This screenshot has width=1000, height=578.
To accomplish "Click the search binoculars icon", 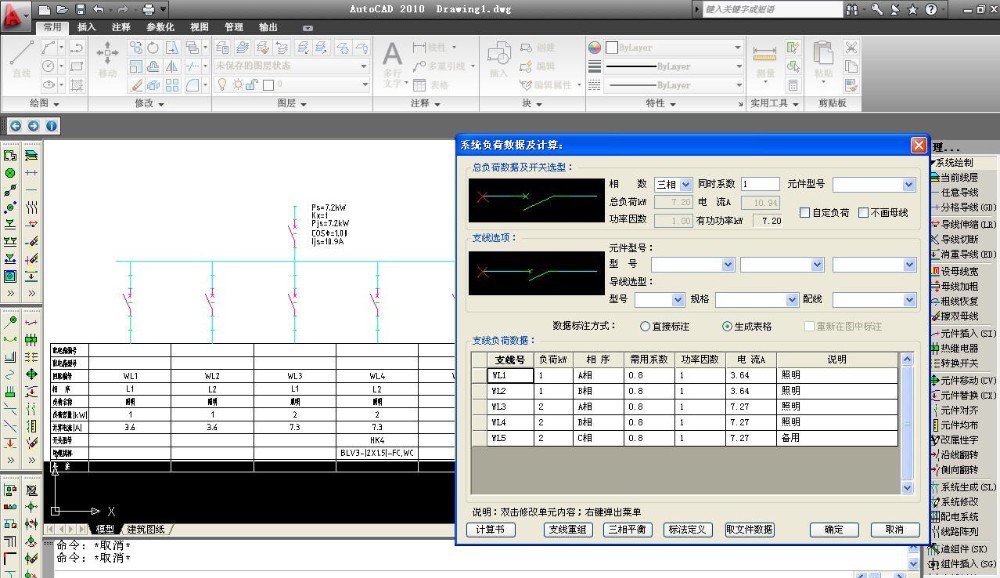I will (x=852, y=9).
